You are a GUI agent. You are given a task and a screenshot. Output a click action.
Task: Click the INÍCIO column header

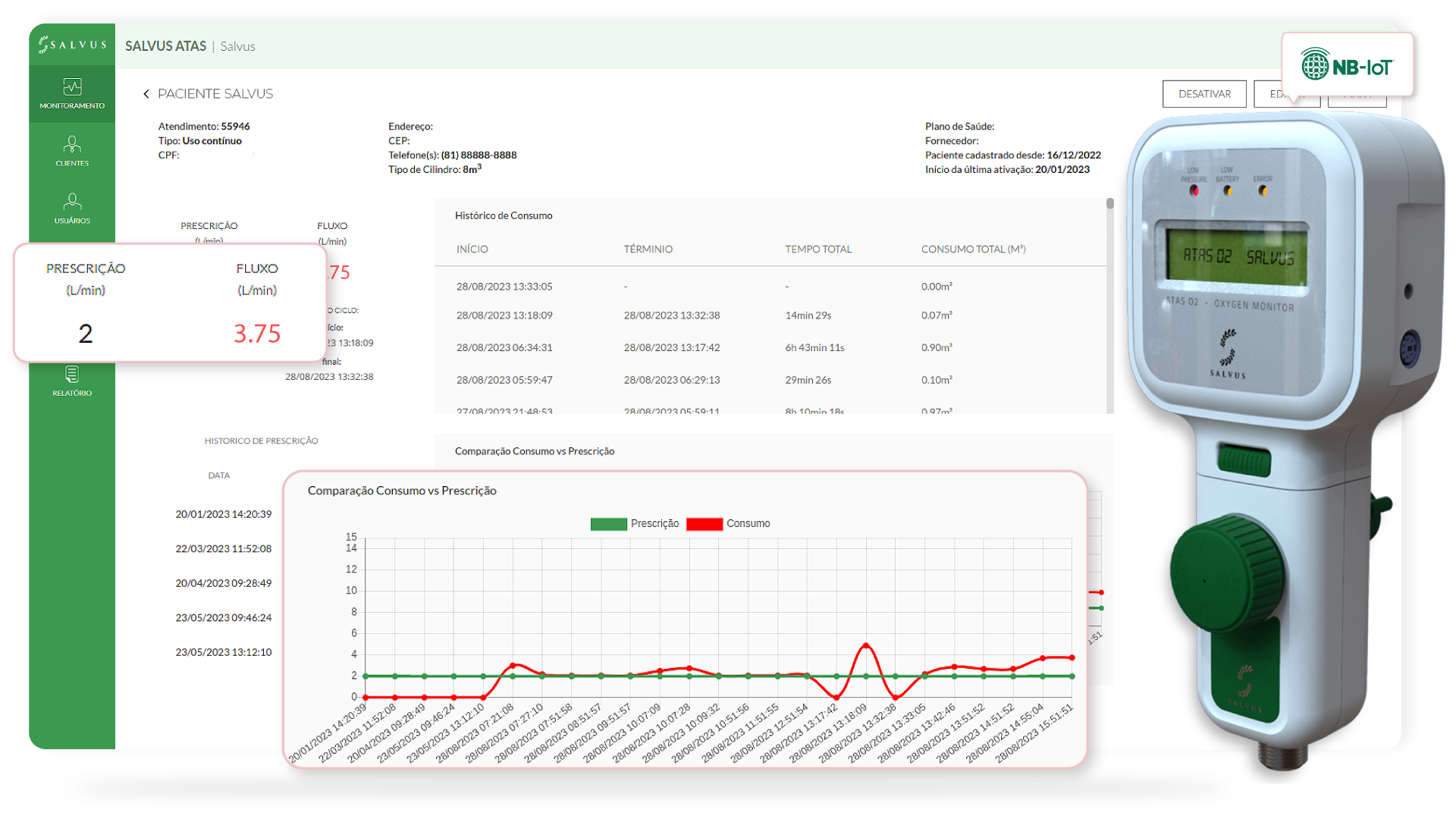(x=472, y=249)
